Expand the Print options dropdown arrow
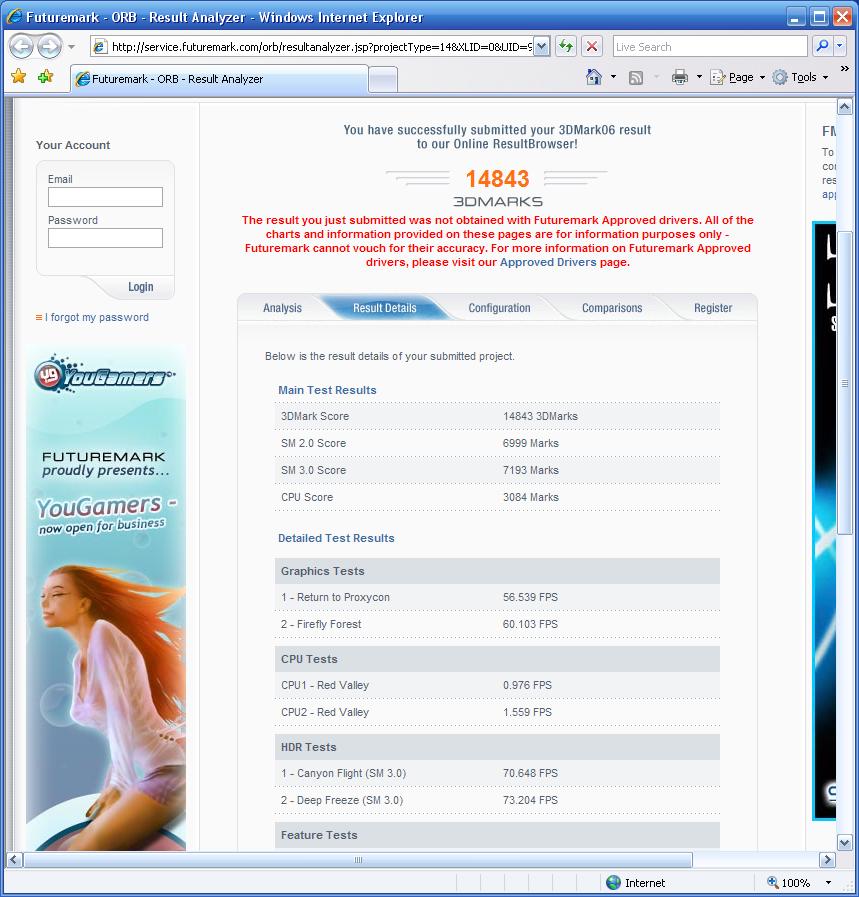859x897 pixels. [699, 77]
